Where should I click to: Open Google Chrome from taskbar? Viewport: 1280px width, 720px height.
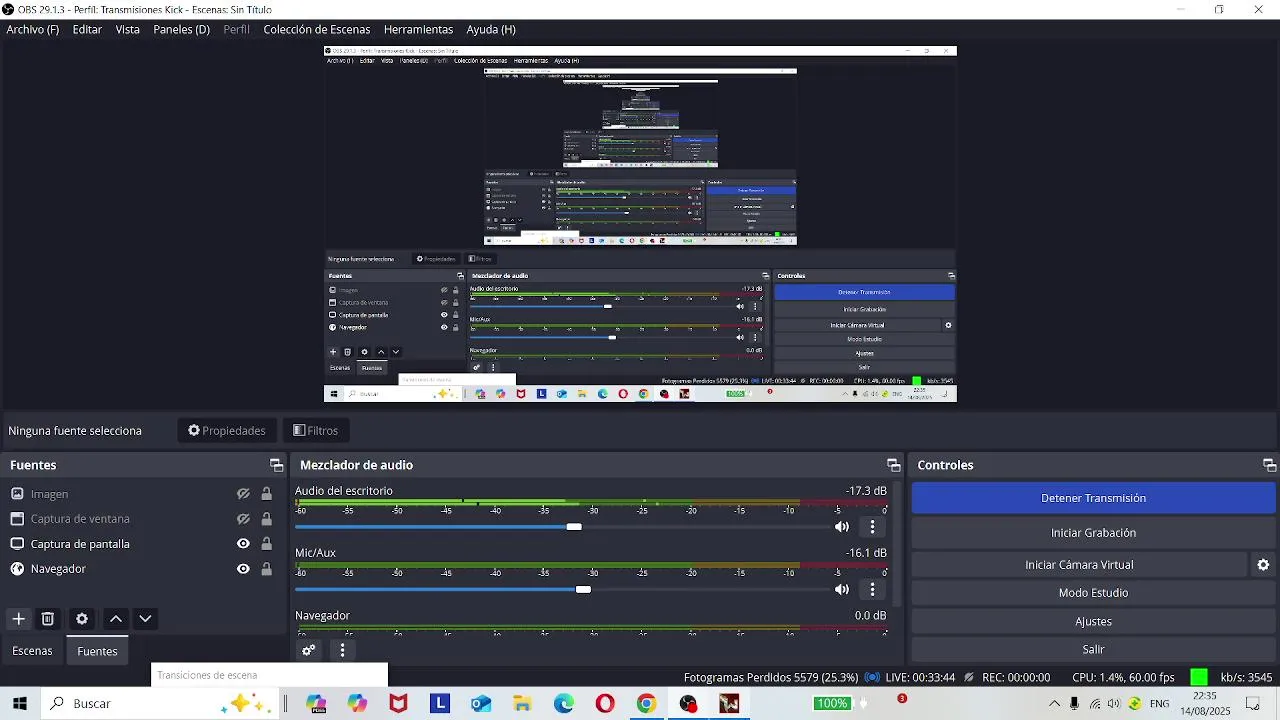click(x=646, y=704)
